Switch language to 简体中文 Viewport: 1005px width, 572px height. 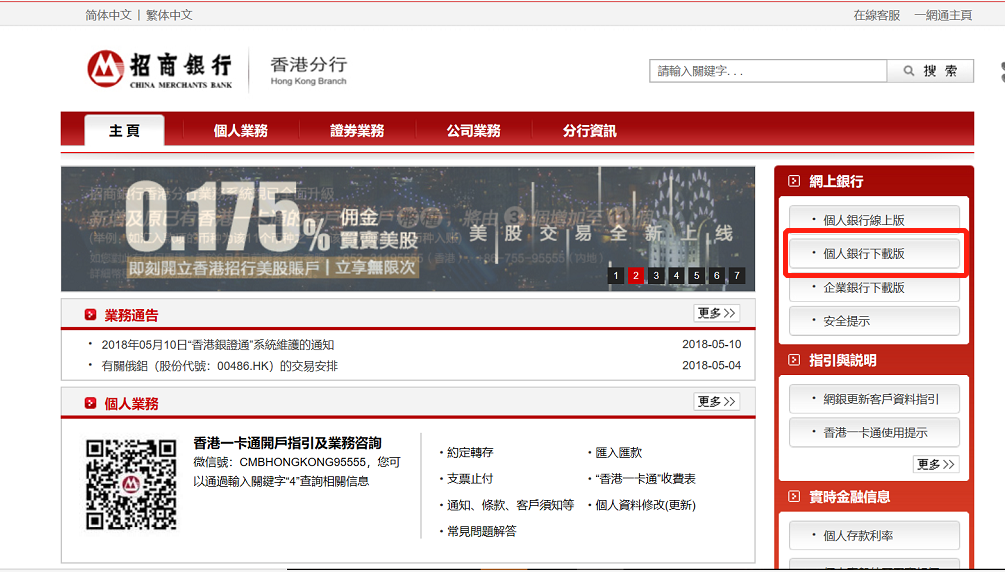(108, 15)
